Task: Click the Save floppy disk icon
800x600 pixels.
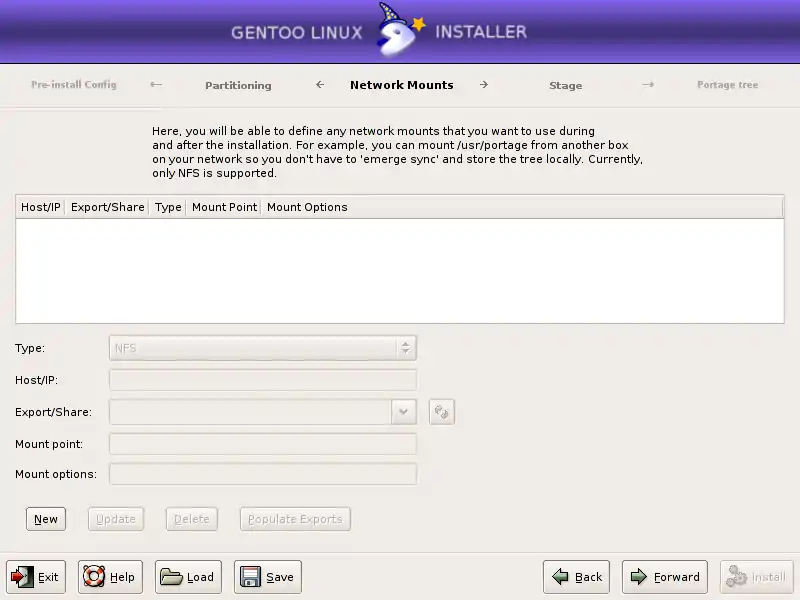Action: coord(251,577)
